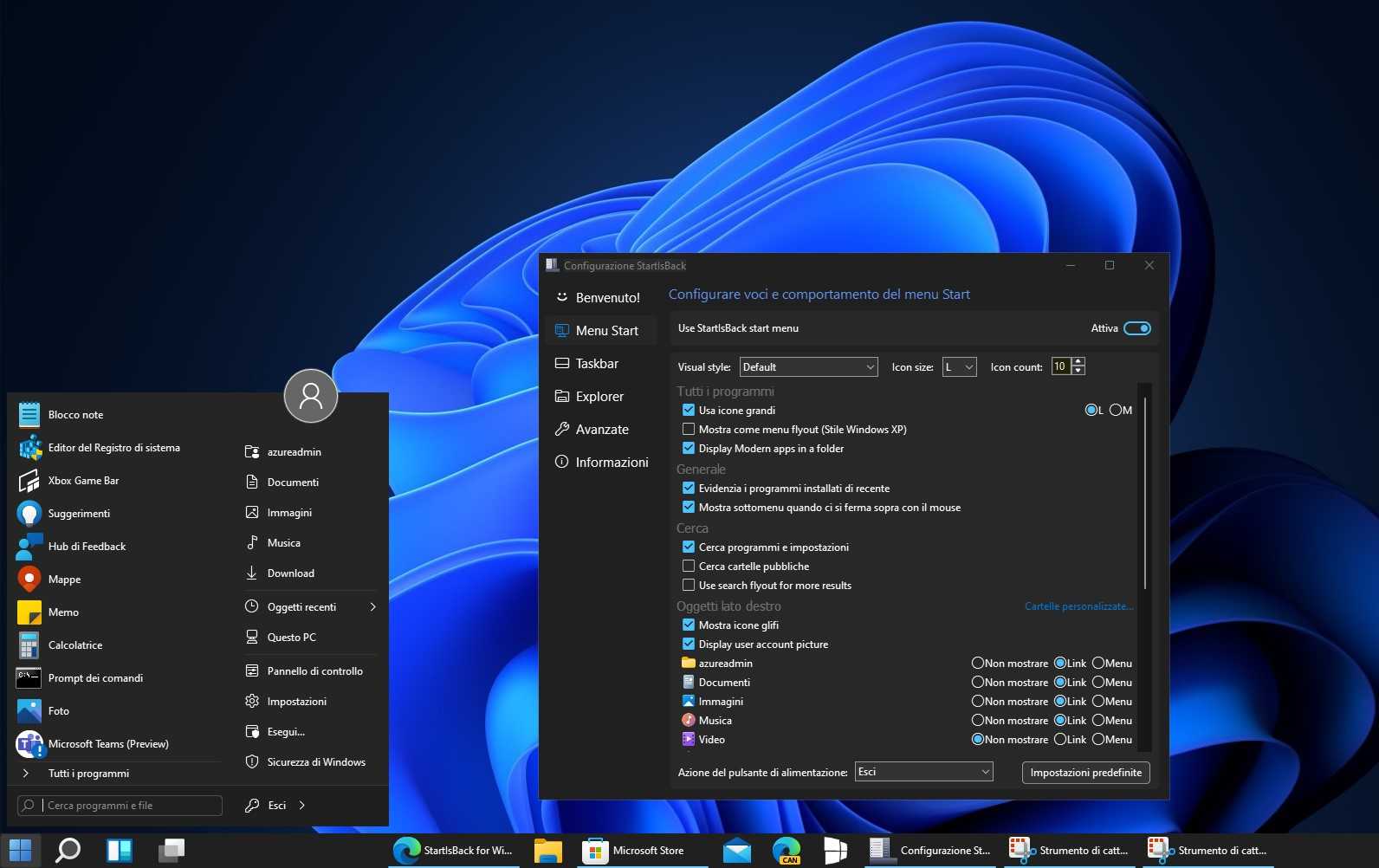Toggle Display user account picture
This screenshot has height=868, width=1379.
[689, 645]
